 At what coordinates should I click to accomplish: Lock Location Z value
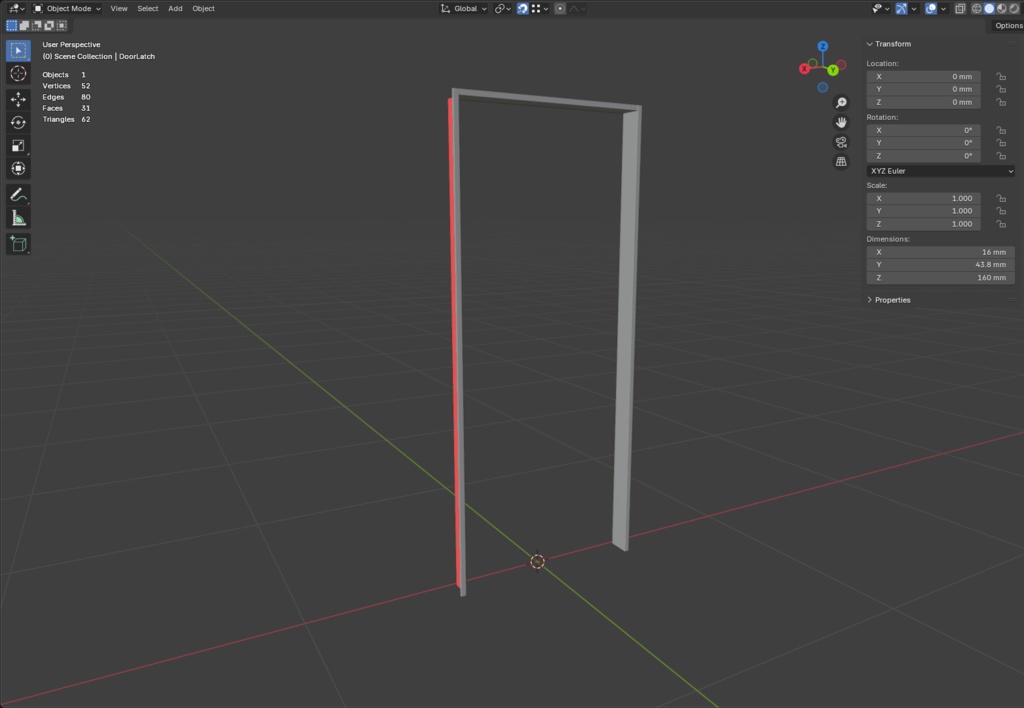click(1000, 102)
